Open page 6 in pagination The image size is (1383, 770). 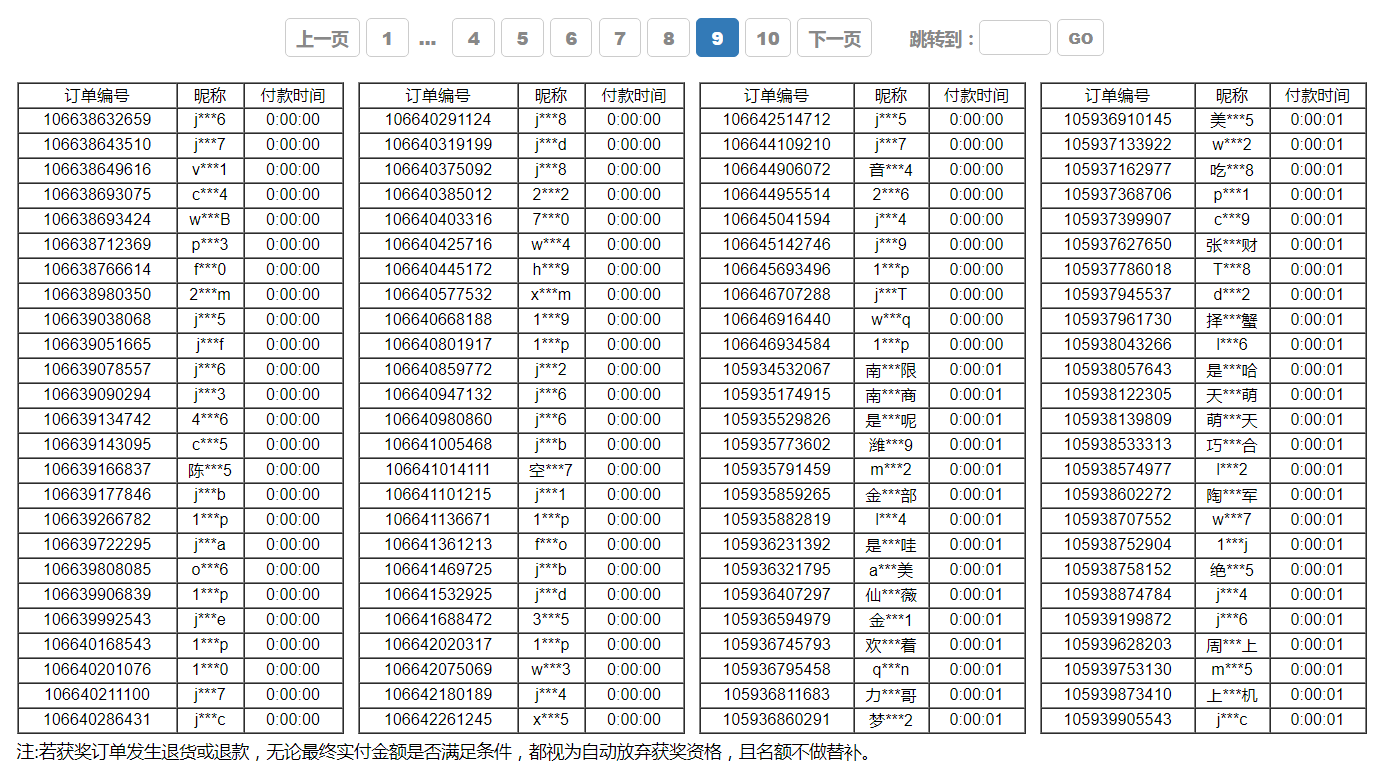click(x=571, y=38)
